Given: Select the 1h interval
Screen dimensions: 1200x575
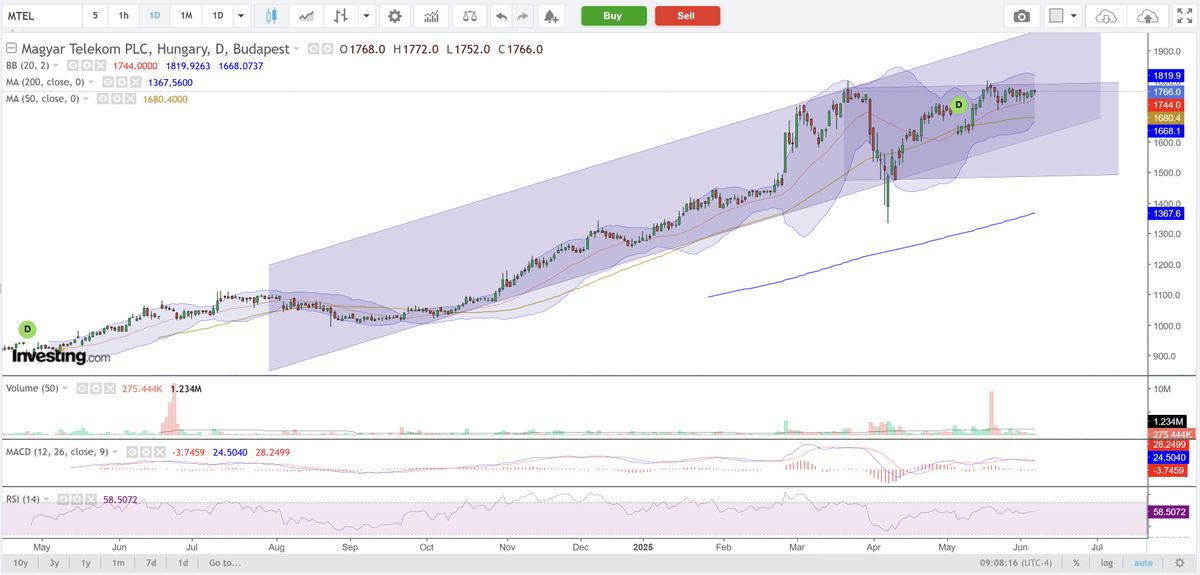Looking at the screenshot, I should tap(123, 16).
